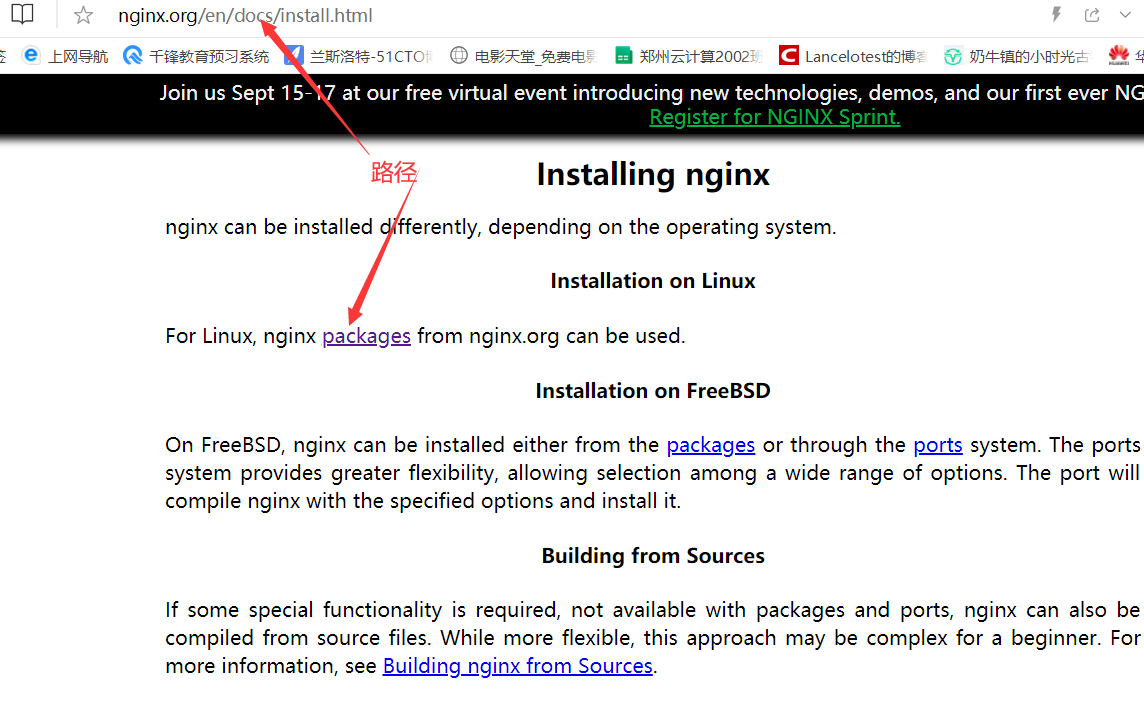Bookmark this page with the star icon
Image resolution: width=1144 pixels, height=728 pixels.
click(x=83, y=15)
